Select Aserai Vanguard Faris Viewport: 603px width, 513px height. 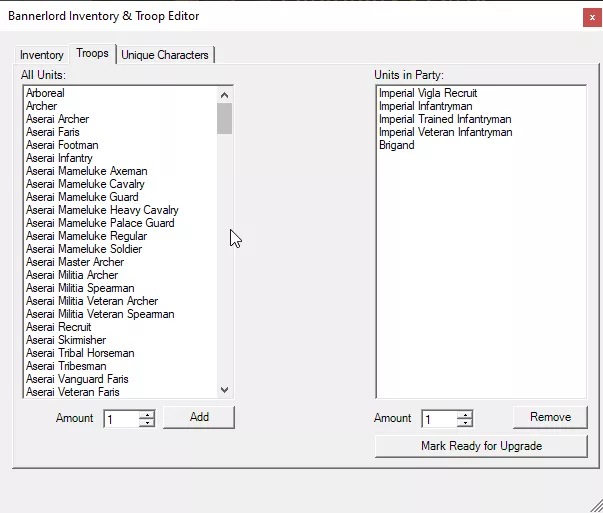(x=121, y=379)
